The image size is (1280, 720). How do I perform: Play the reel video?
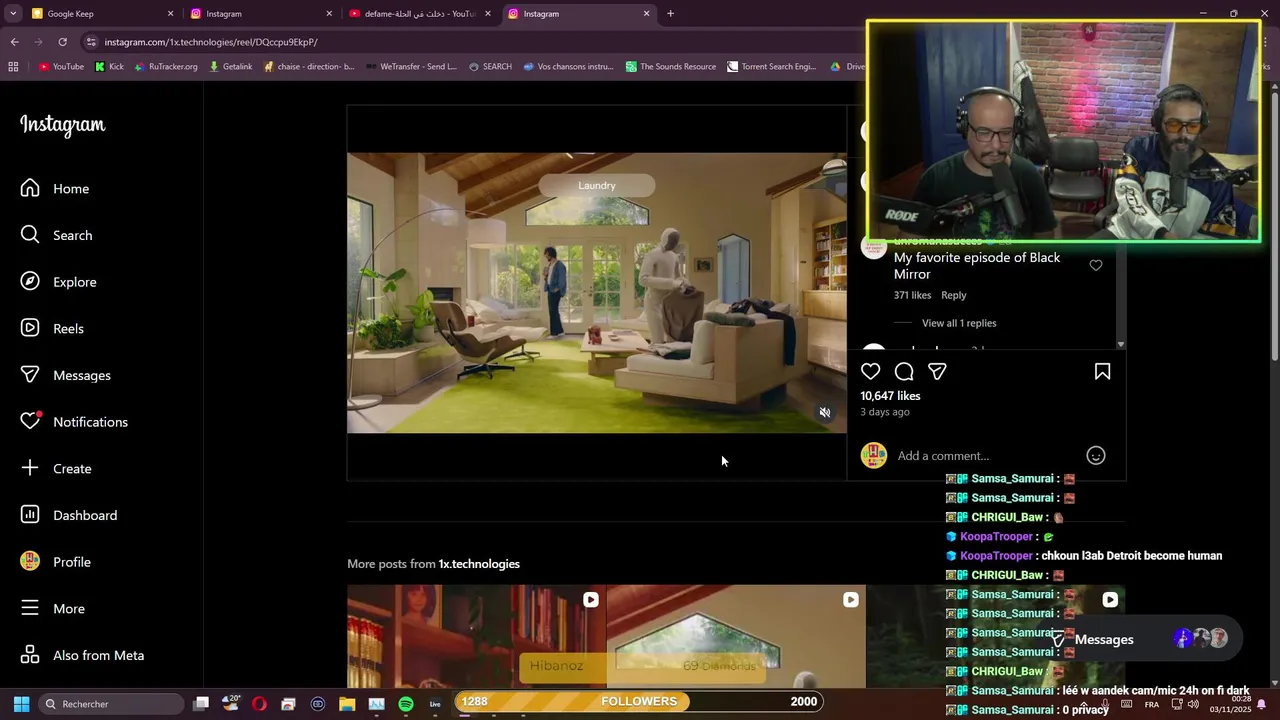click(597, 293)
